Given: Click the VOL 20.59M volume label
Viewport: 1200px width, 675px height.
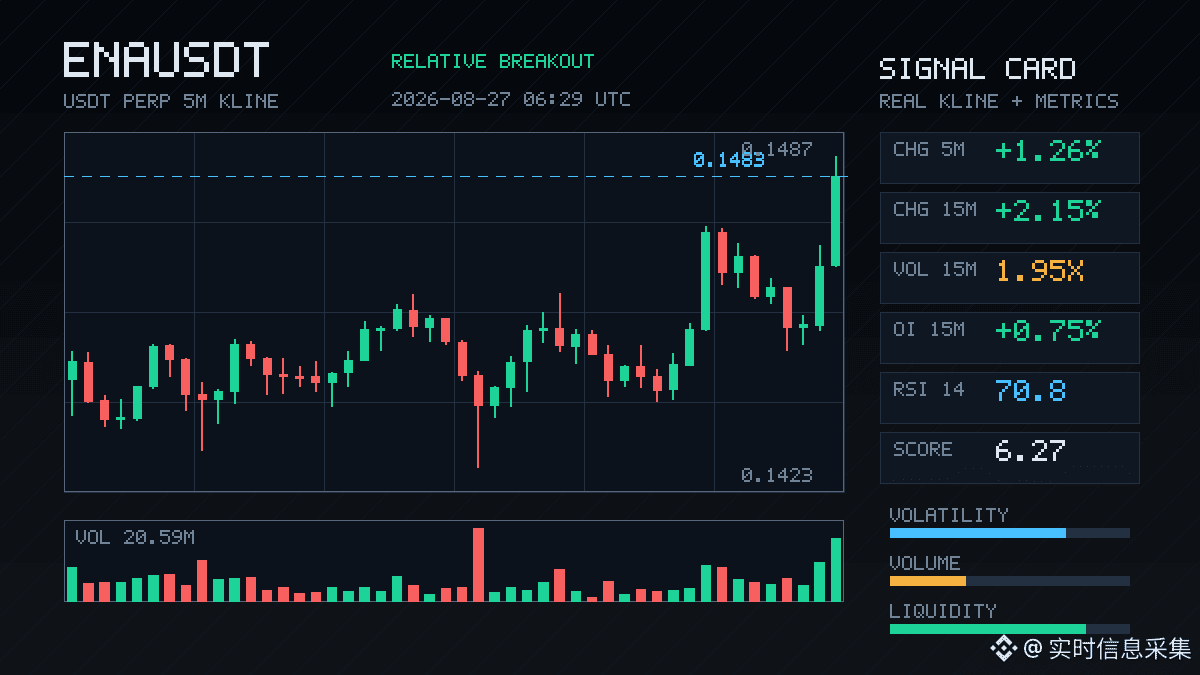Looking at the screenshot, I should (135, 538).
